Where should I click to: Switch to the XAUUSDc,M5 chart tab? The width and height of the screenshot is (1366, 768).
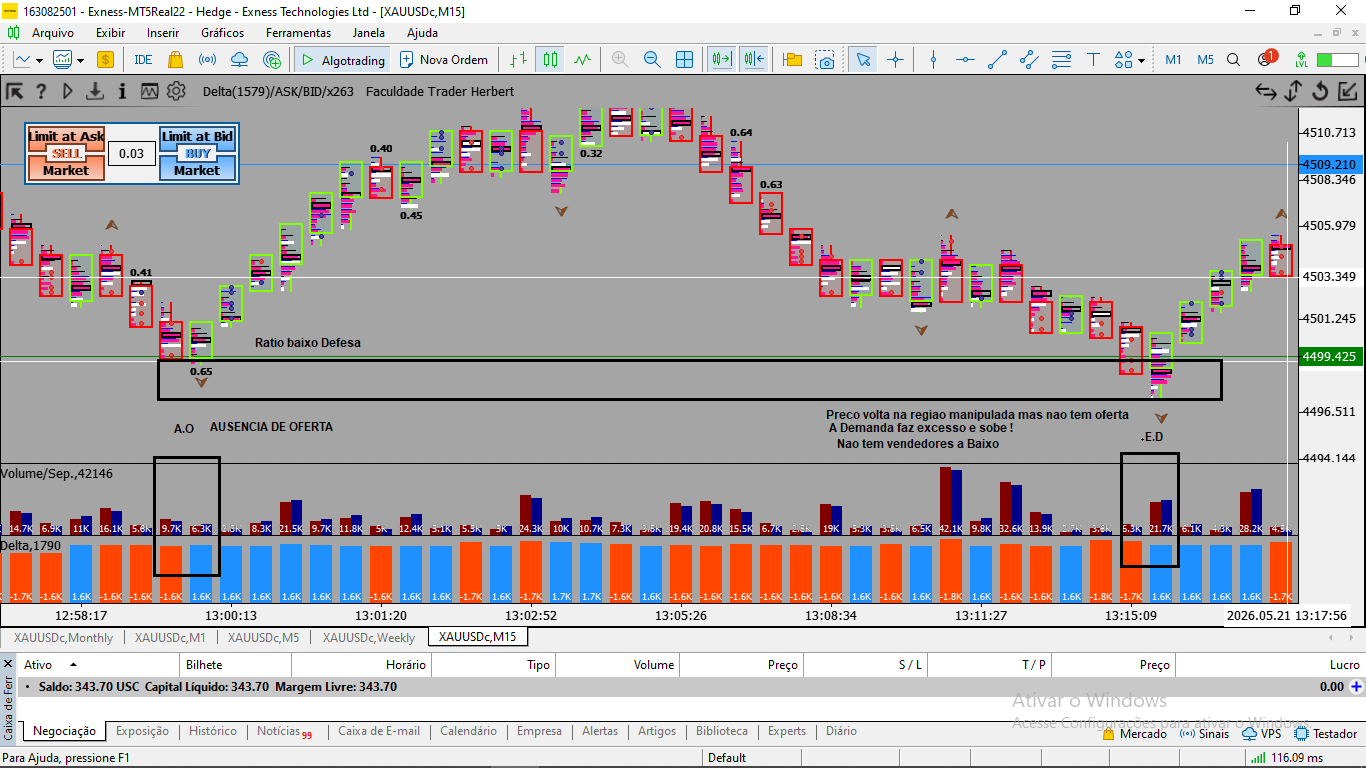coord(263,638)
